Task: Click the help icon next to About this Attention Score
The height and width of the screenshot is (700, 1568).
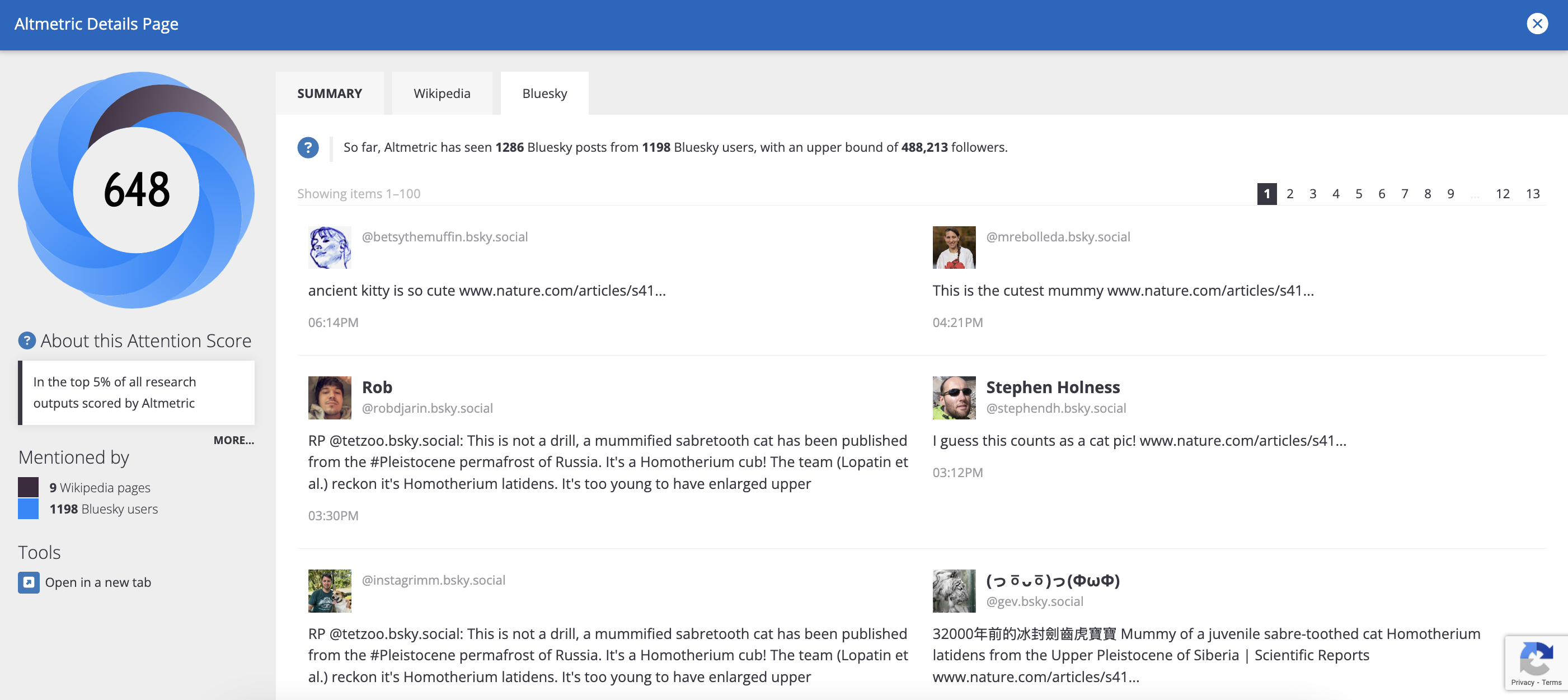Action: pos(27,340)
